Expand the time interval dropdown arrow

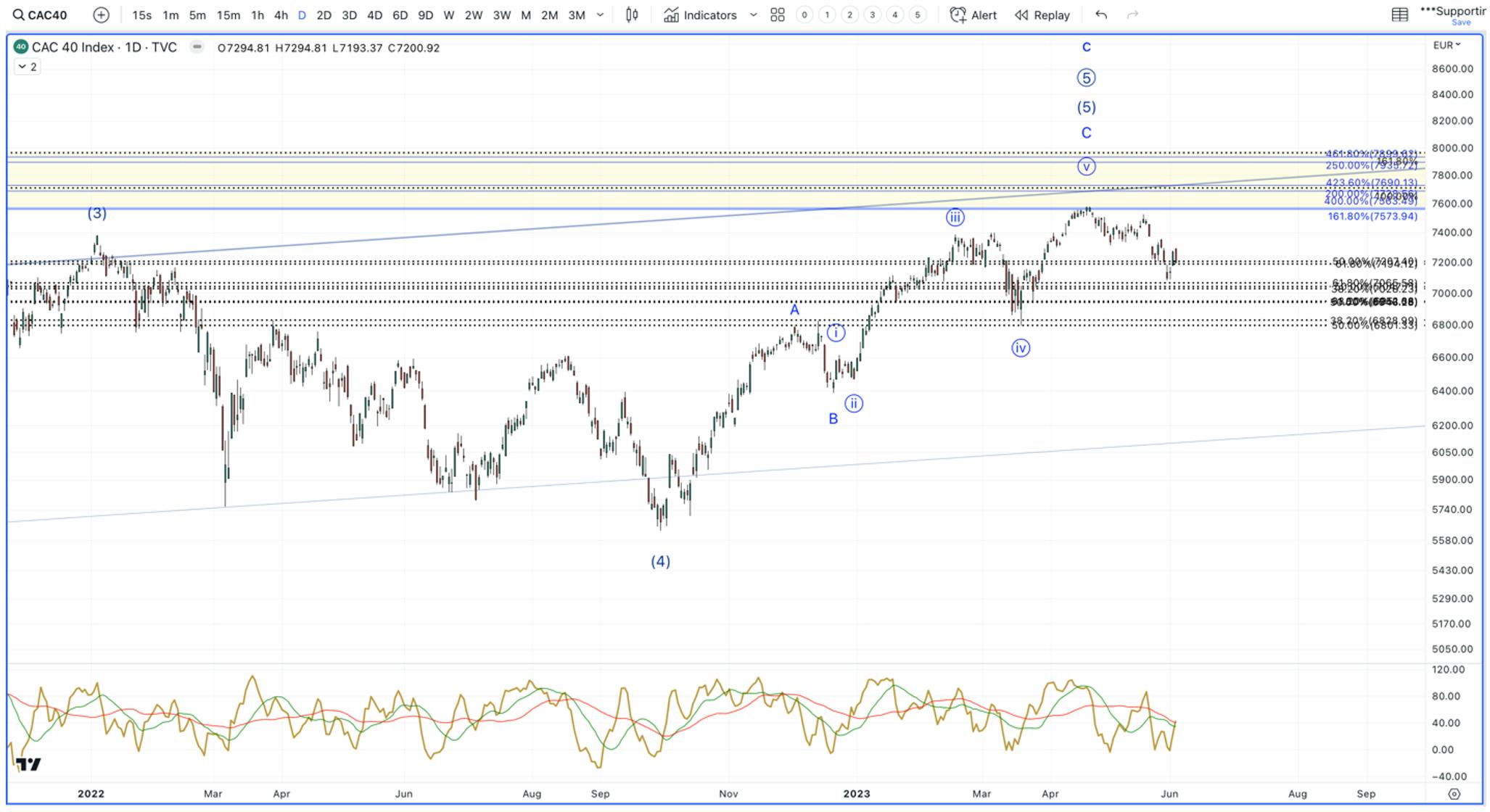(x=600, y=14)
